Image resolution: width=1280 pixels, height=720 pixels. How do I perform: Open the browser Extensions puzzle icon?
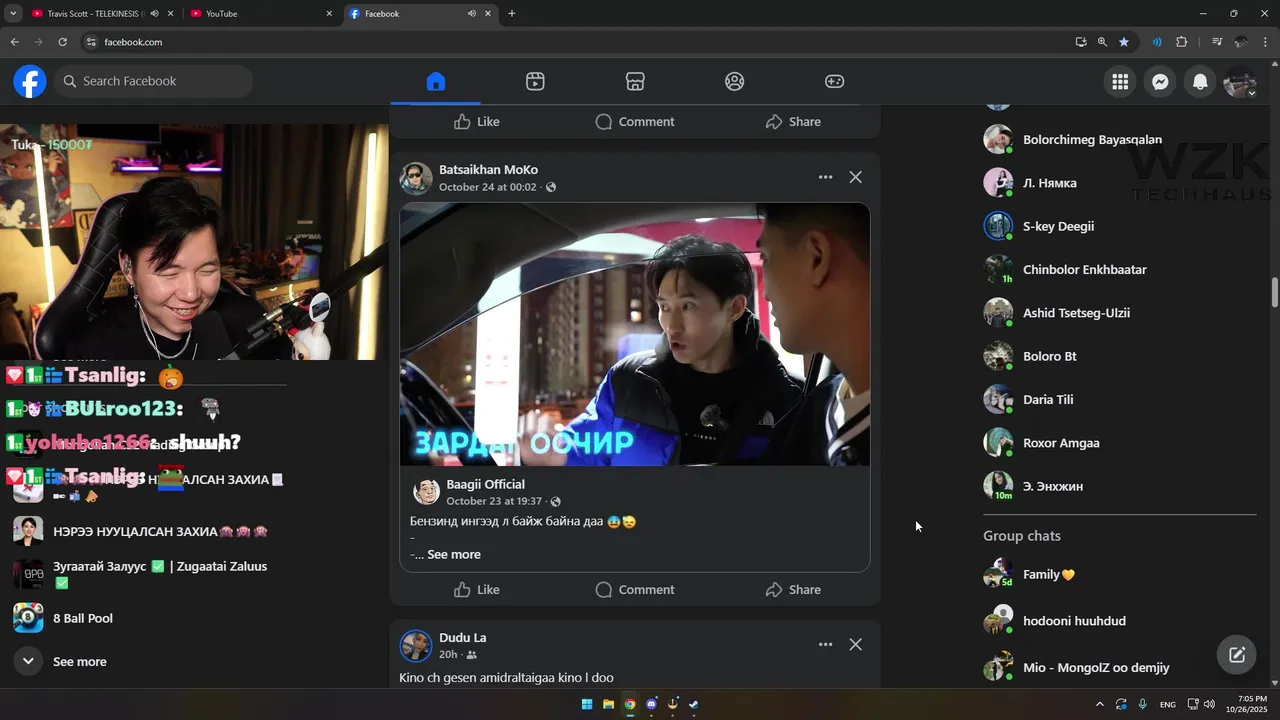1181,42
